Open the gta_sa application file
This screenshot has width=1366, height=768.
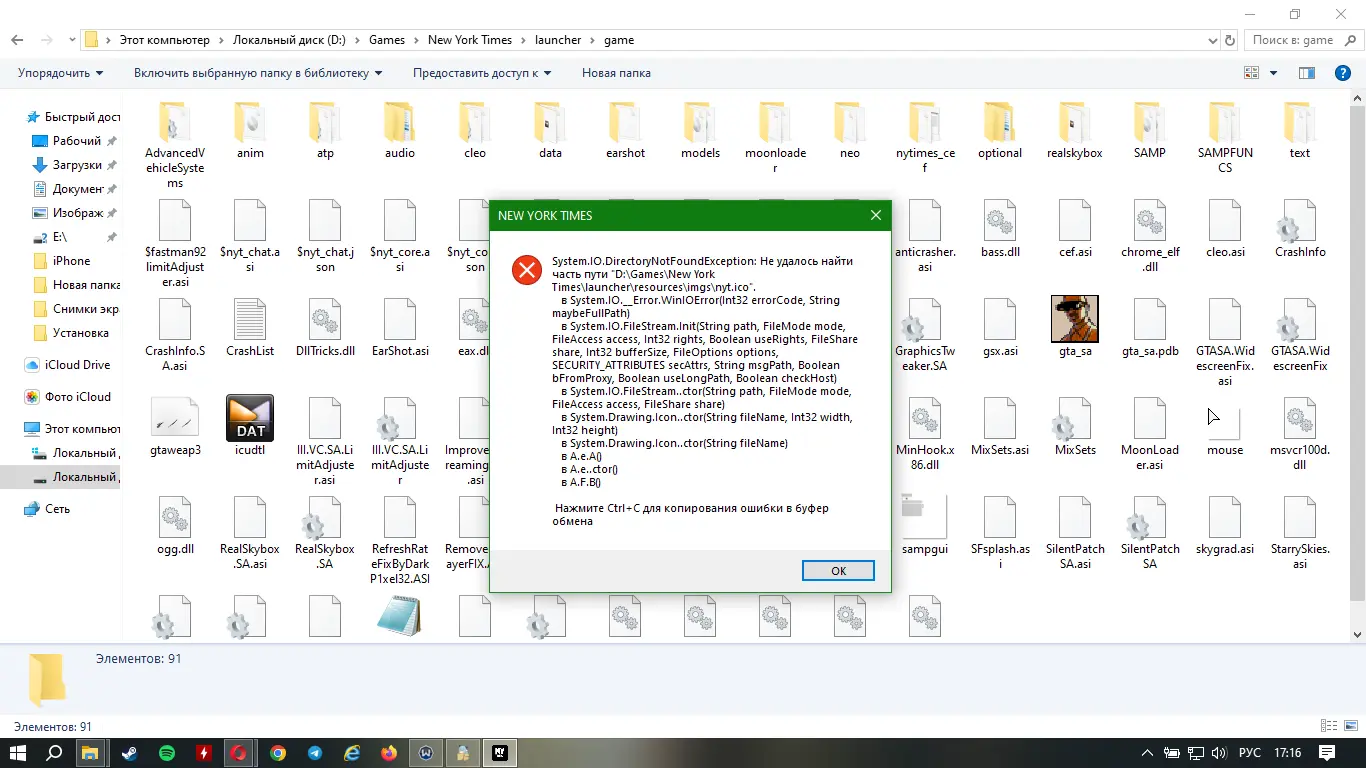[x=1075, y=320]
